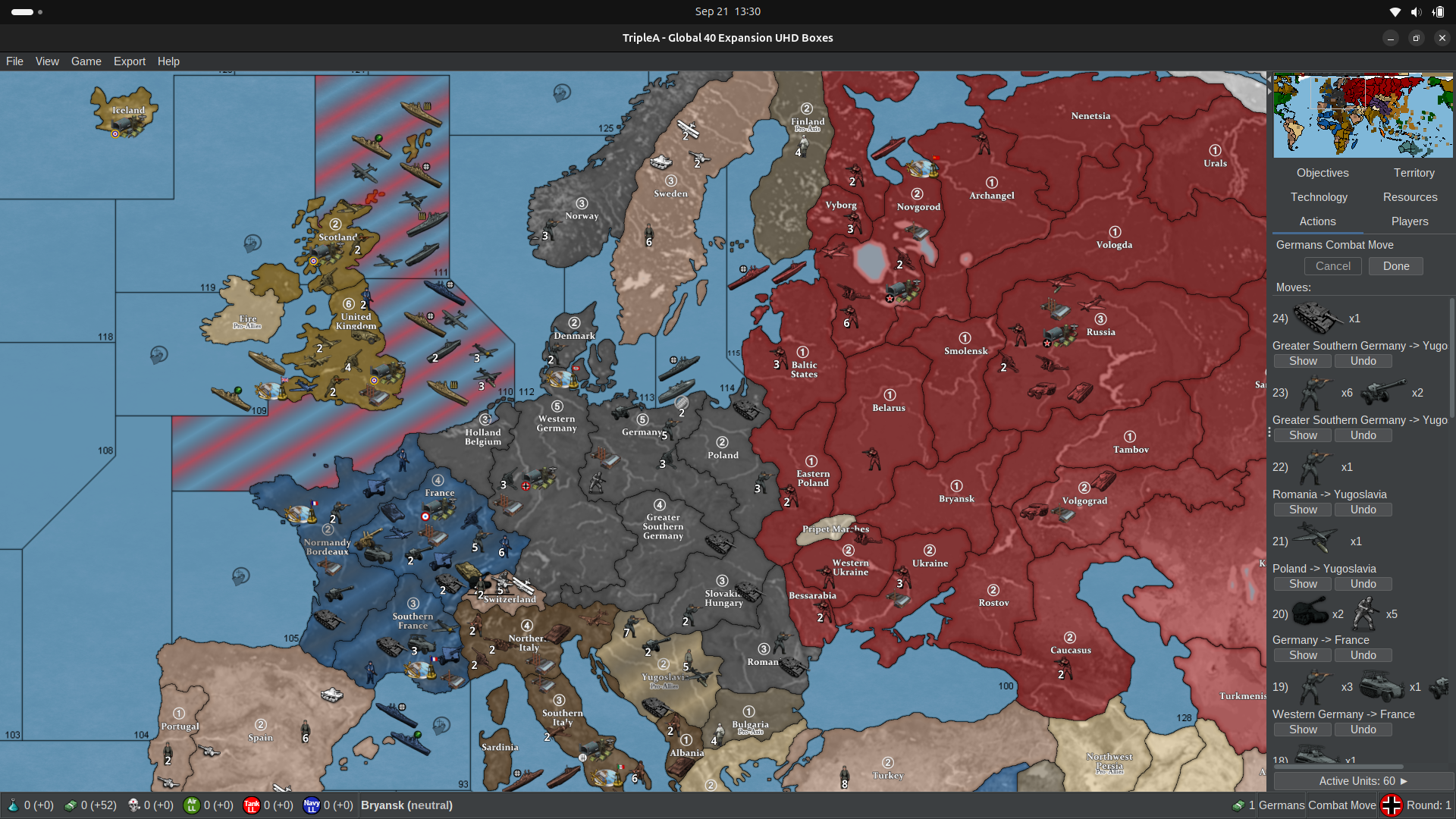The height and width of the screenshot is (819, 1456).
Task: Click the Round: 1 status label
Action: click(1429, 805)
